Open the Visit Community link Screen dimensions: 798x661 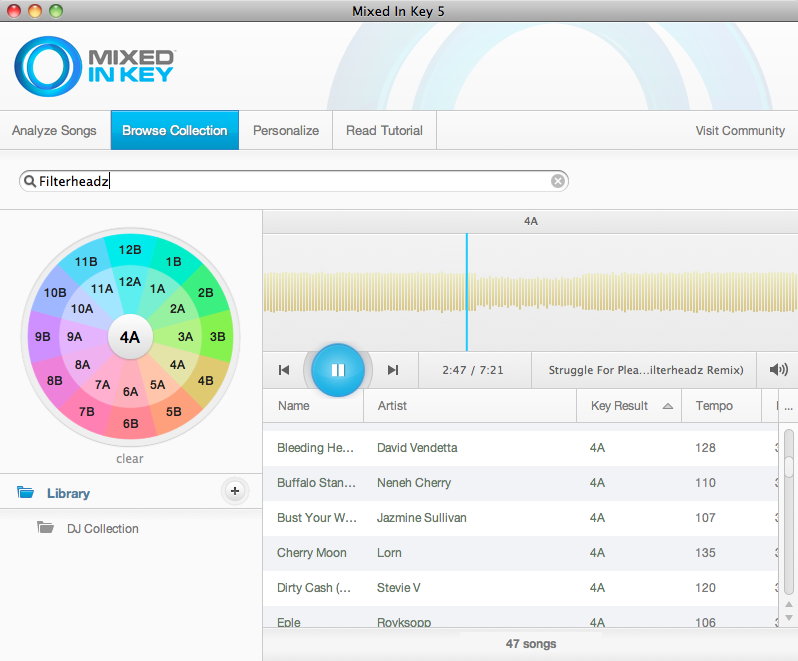click(x=740, y=130)
